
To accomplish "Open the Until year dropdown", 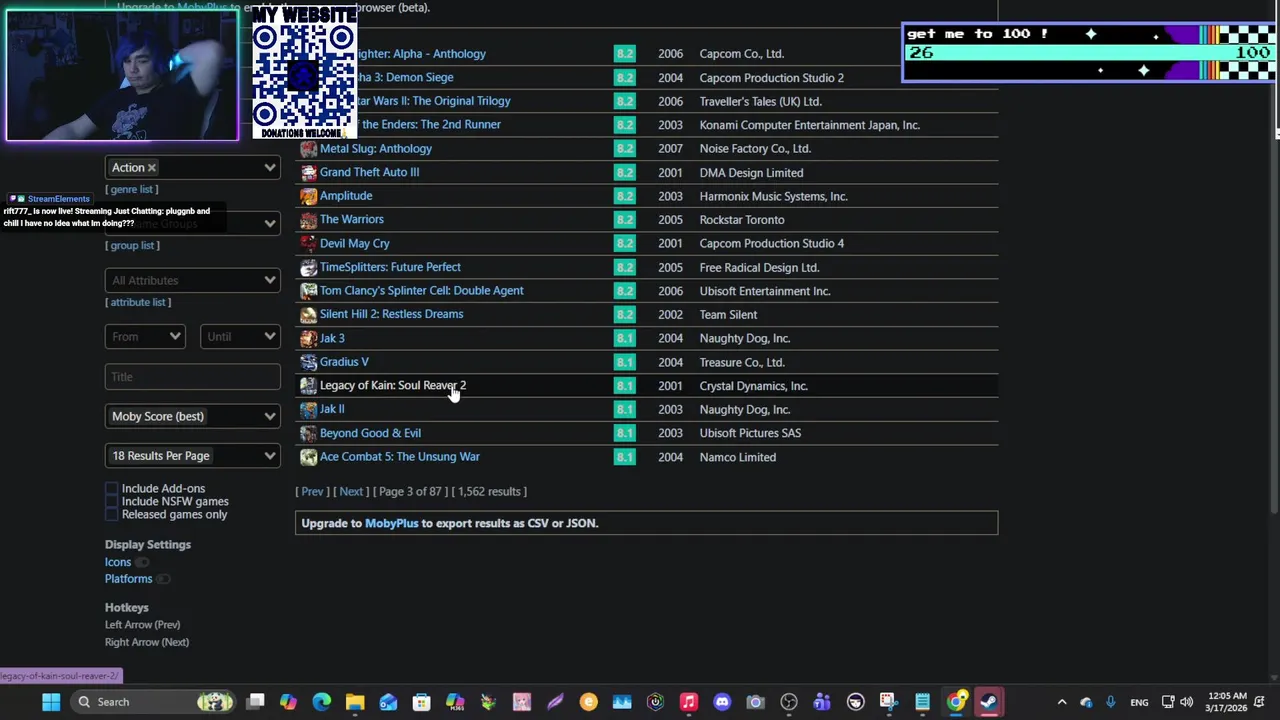I will pos(240,337).
